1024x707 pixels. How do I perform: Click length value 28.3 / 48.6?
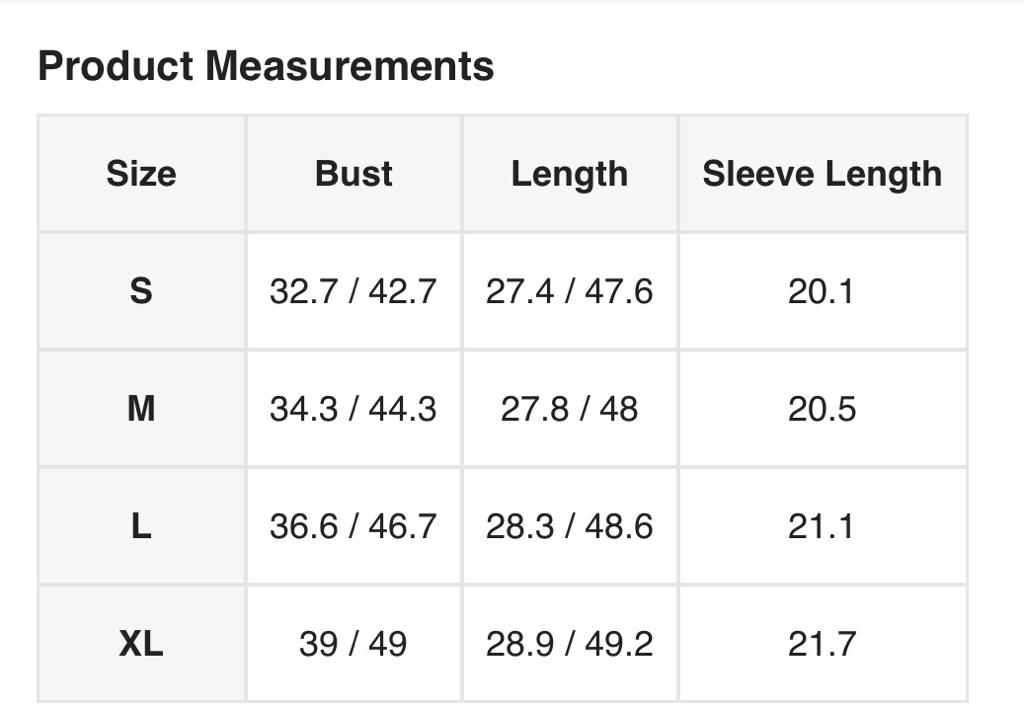click(x=569, y=526)
